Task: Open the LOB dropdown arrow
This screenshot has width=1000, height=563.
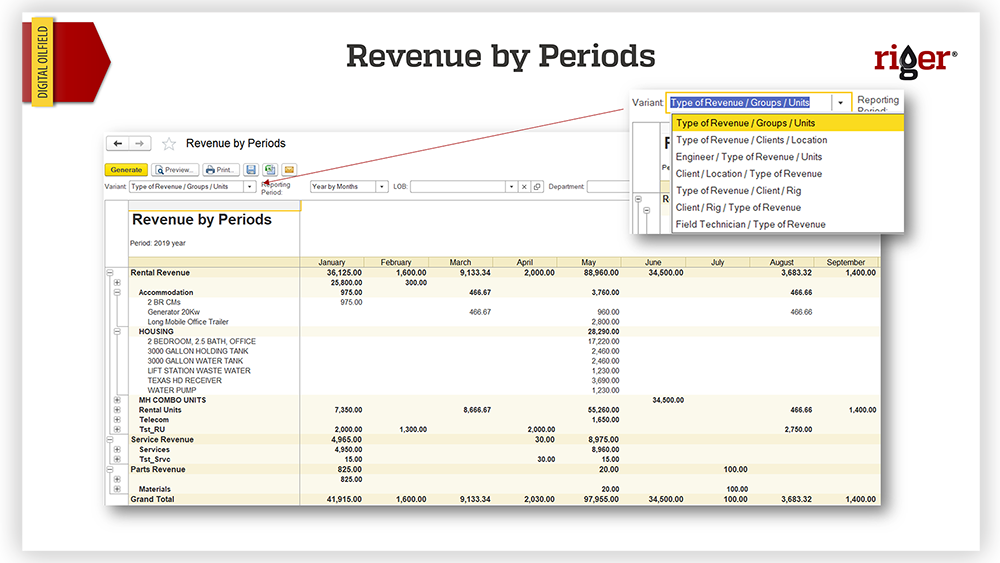Action: pyautogui.click(x=511, y=187)
